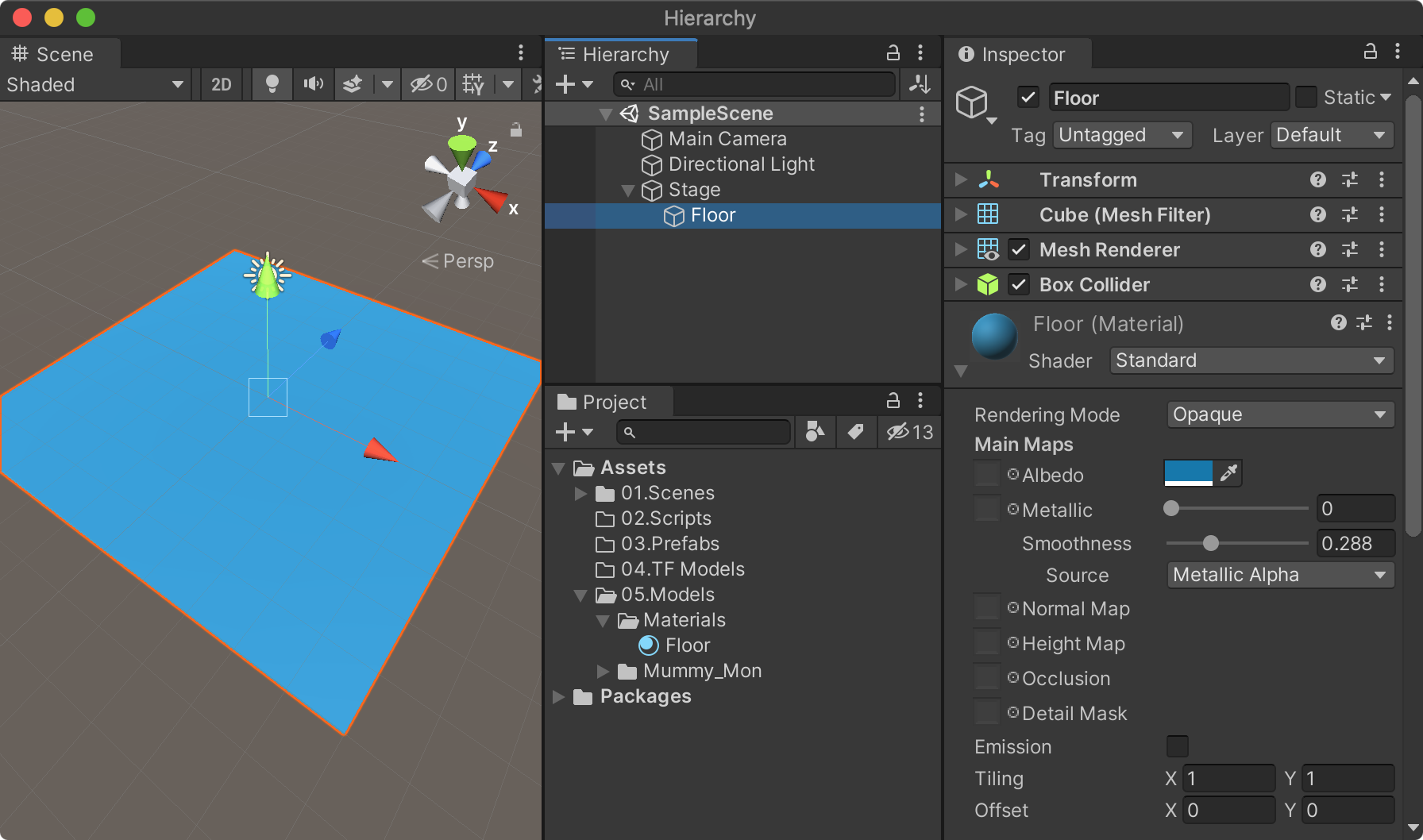1423x840 pixels.
Task: Open the effects dropdown arrow in Scene toolbar
Action: pyautogui.click(x=388, y=84)
